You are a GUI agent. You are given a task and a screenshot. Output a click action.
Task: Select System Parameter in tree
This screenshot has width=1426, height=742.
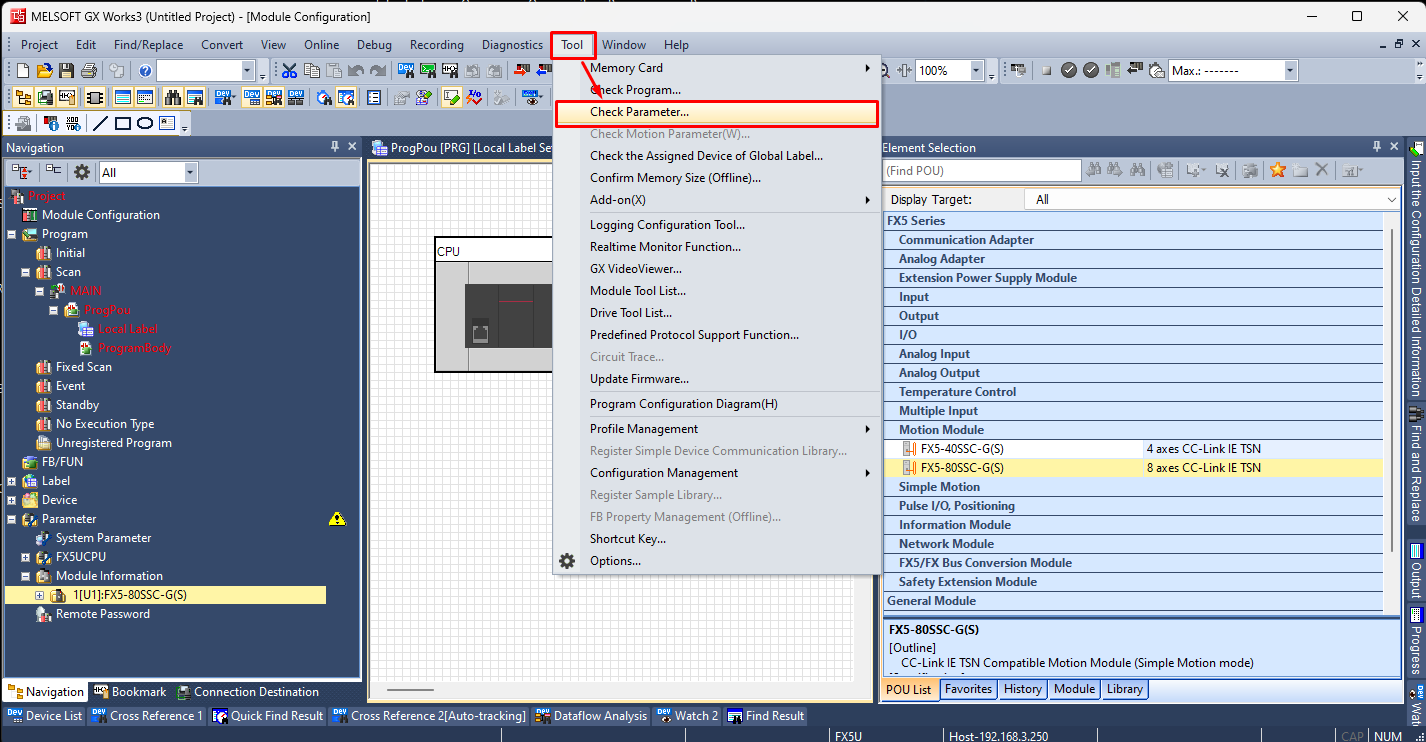[x=103, y=538]
